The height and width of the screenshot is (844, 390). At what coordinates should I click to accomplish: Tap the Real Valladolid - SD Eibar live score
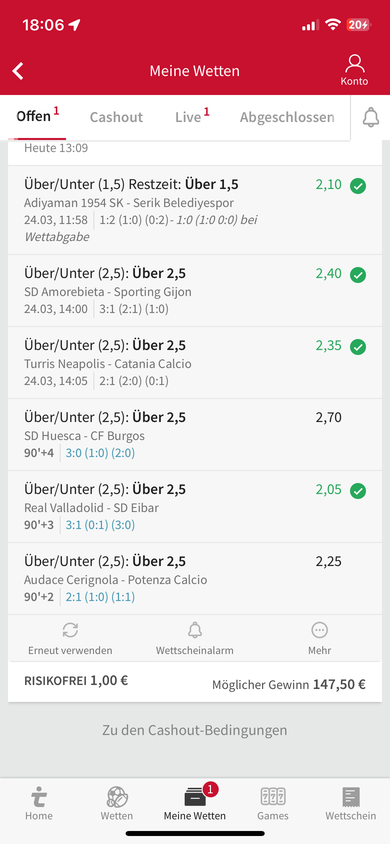click(100, 525)
